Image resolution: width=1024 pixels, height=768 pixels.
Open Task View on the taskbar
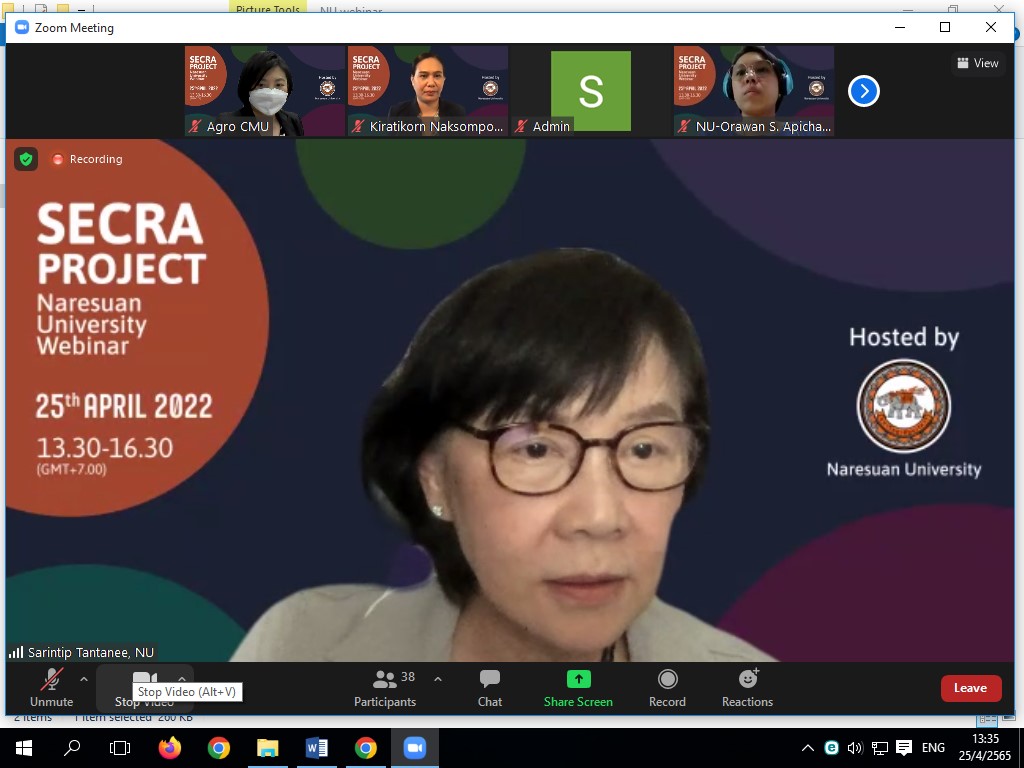coord(120,748)
